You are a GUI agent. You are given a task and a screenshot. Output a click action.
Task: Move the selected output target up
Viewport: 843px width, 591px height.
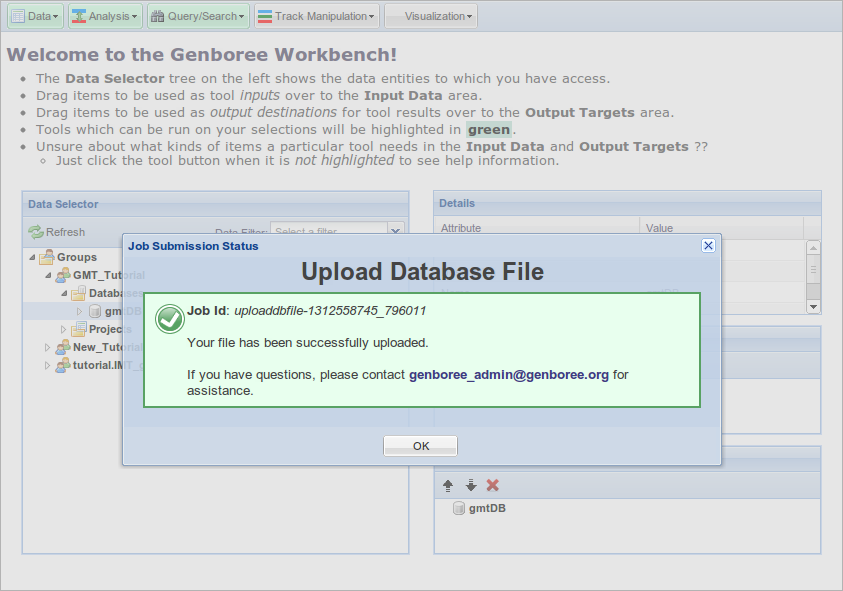448,486
